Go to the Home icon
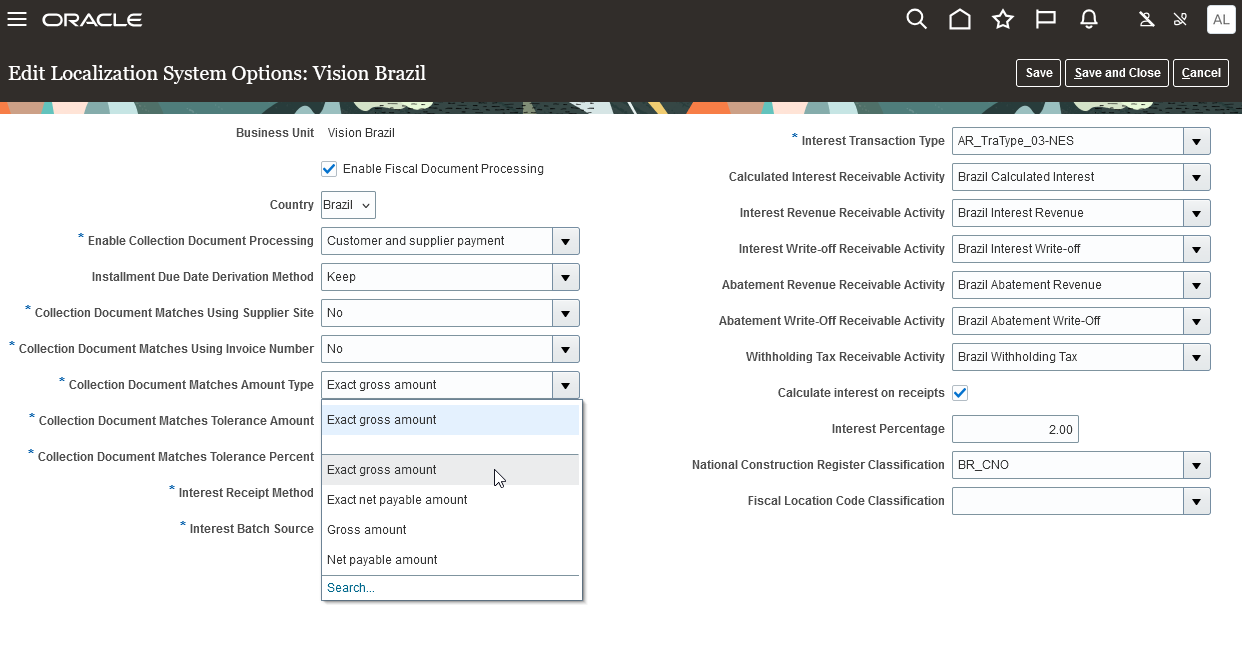 pyautogui.click(x=960, y=20)
